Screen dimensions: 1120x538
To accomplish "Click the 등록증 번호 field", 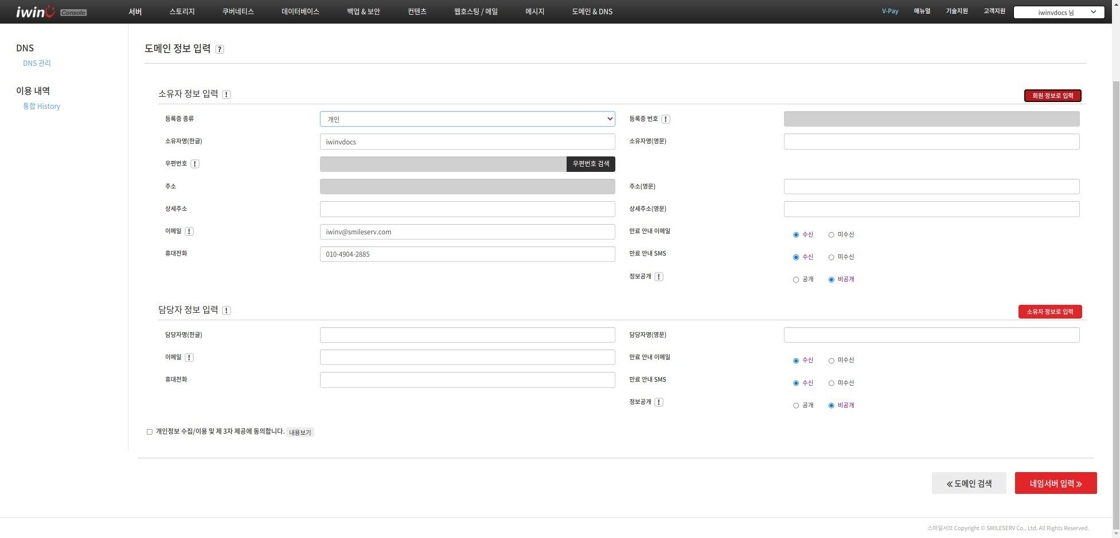I will point(931,119).
